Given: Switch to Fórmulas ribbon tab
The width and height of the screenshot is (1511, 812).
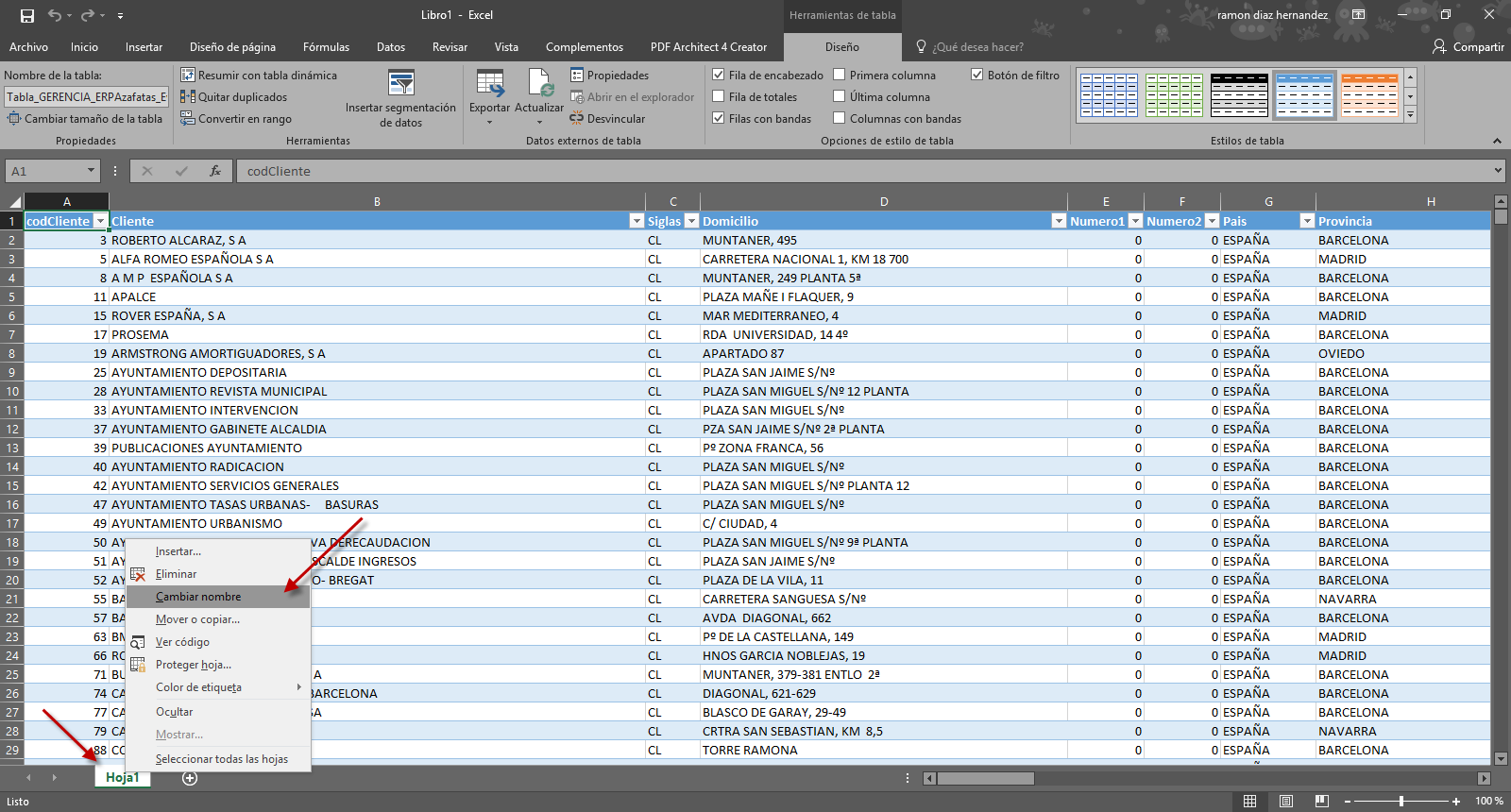Looking at the screenshot, I should (326, 46).
